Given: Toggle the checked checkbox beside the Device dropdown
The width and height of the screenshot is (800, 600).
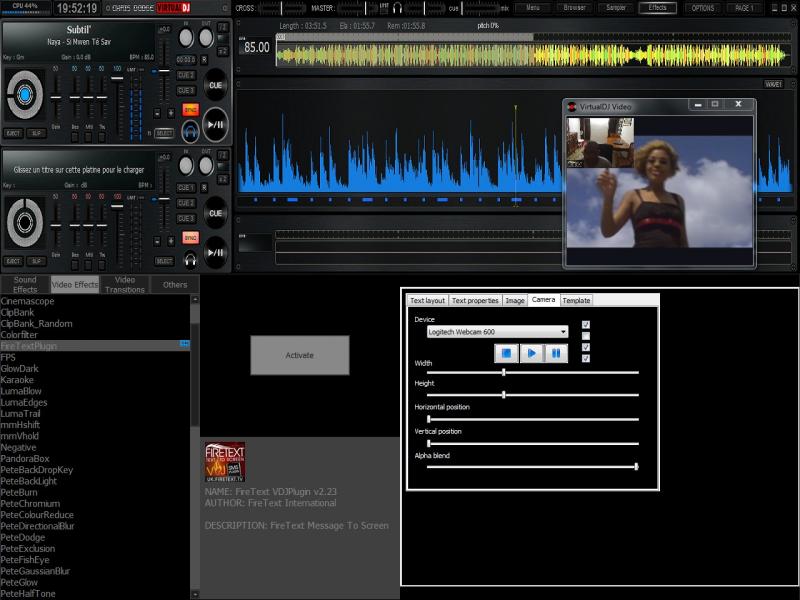Looking at the screenshot, I should coord(586,325).
